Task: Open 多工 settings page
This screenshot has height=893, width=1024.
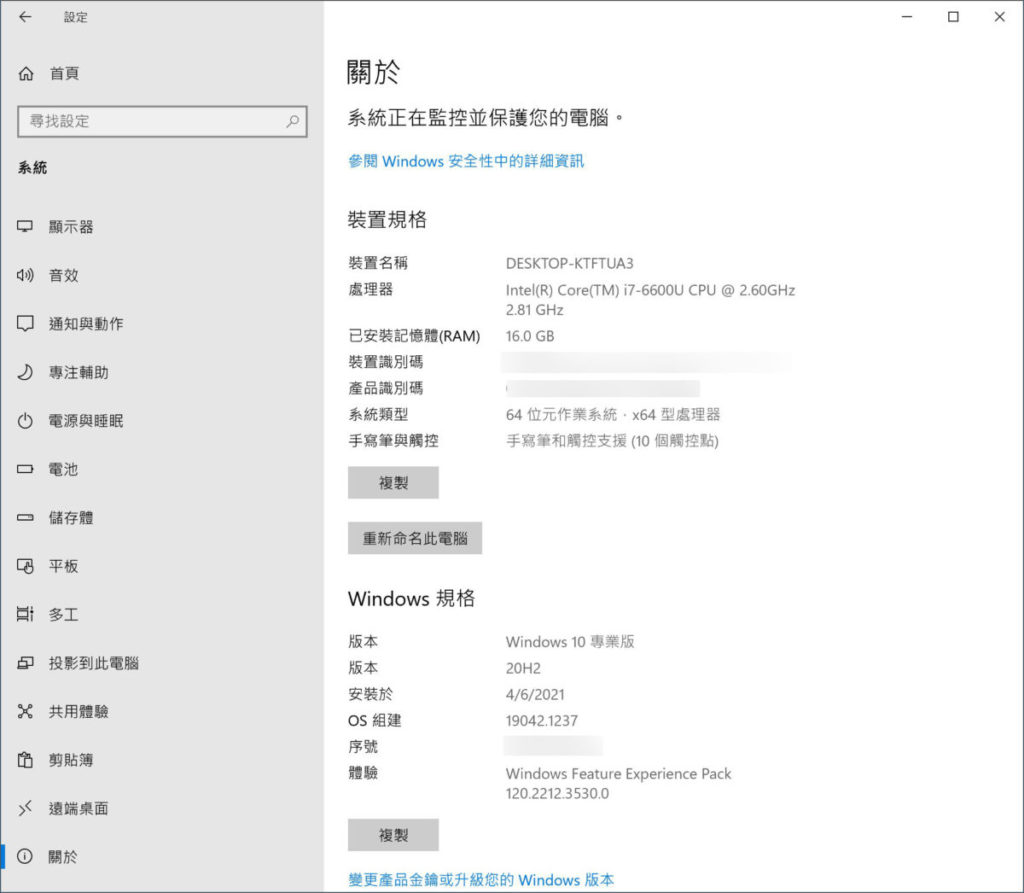Action: tap(162, 614)
